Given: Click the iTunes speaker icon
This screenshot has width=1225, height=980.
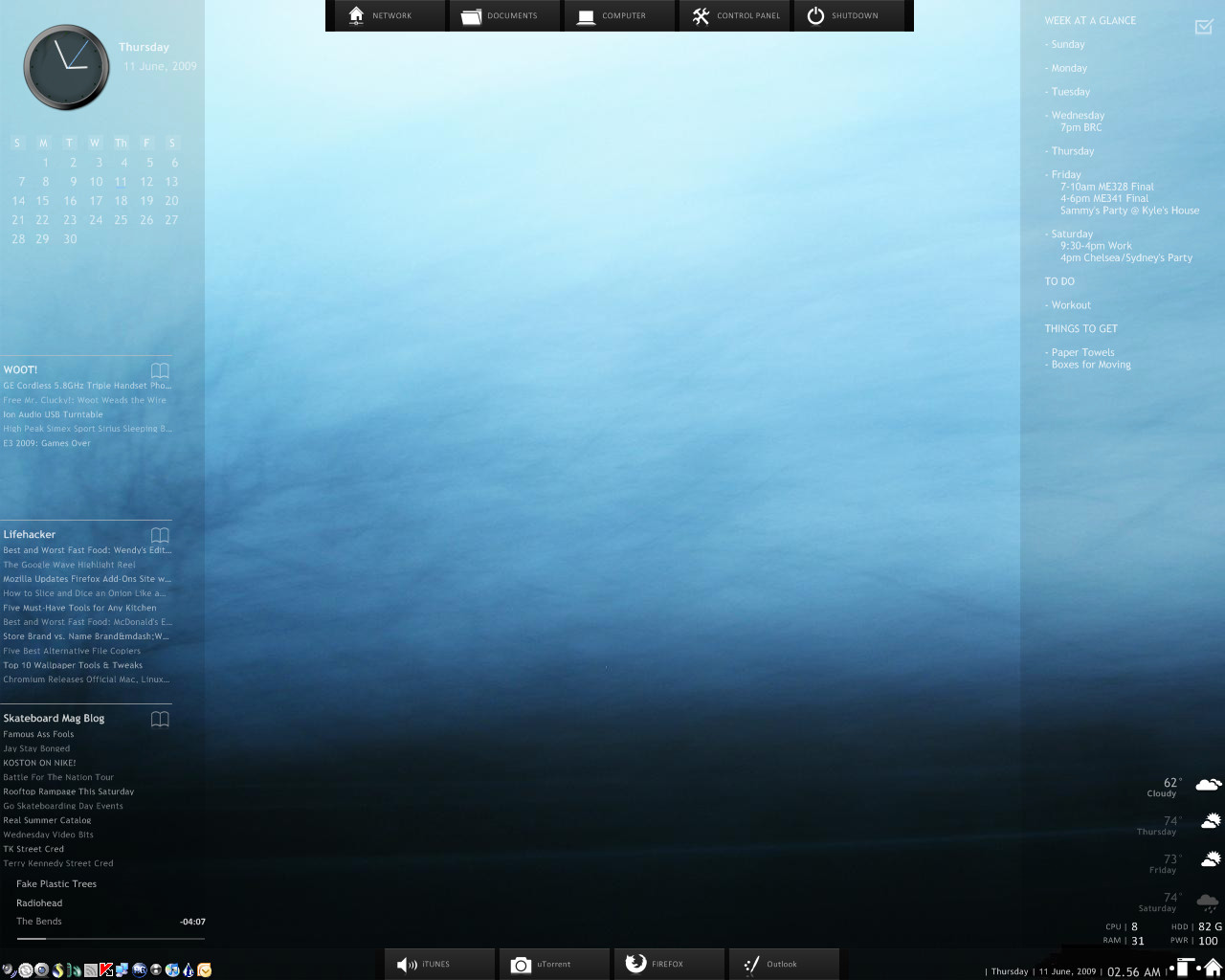Looking at the screenshot, I should click(x=407, y=965).
